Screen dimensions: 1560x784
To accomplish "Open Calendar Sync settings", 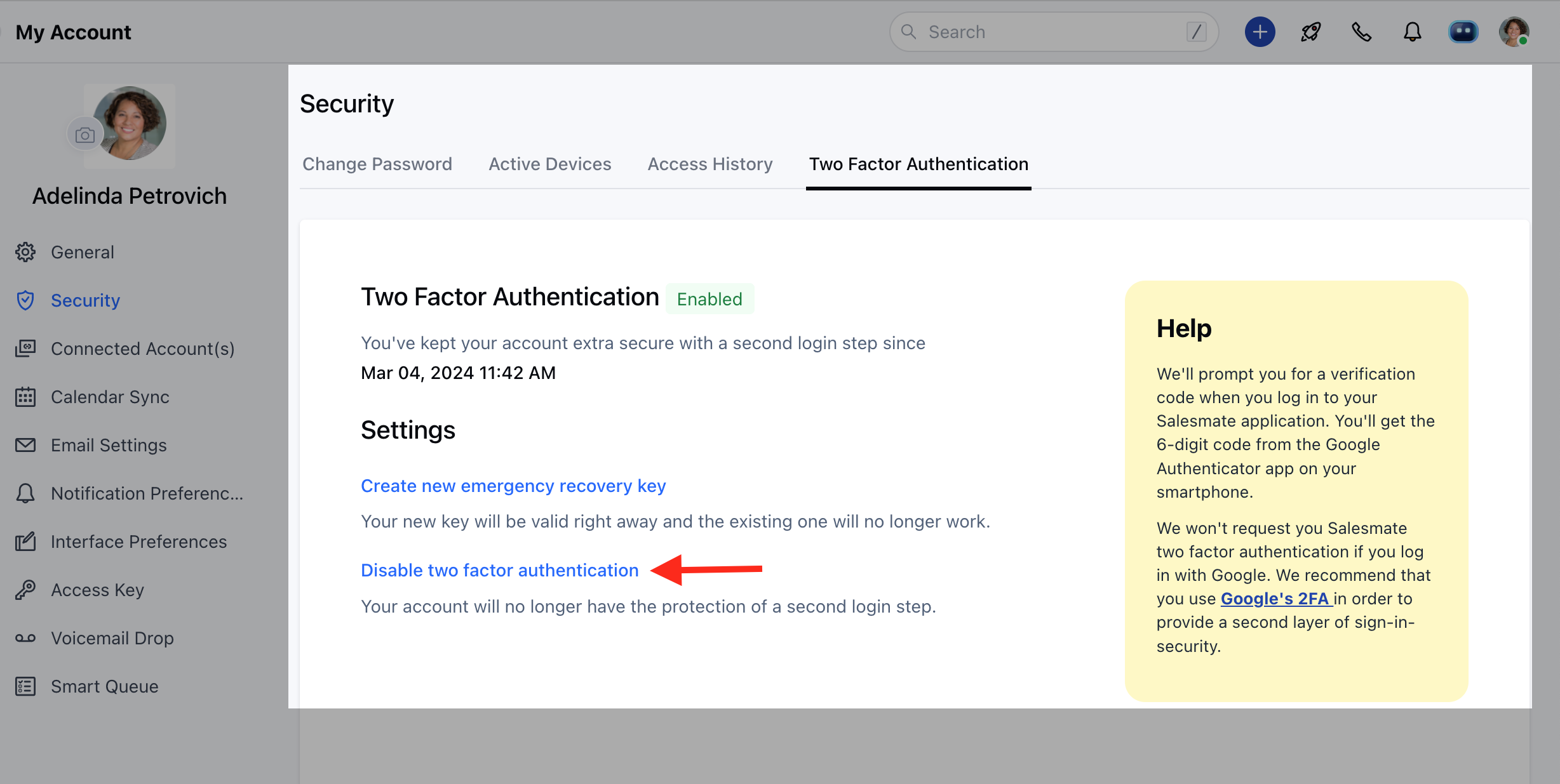I will pyautogui.click(x=110, y=397).
